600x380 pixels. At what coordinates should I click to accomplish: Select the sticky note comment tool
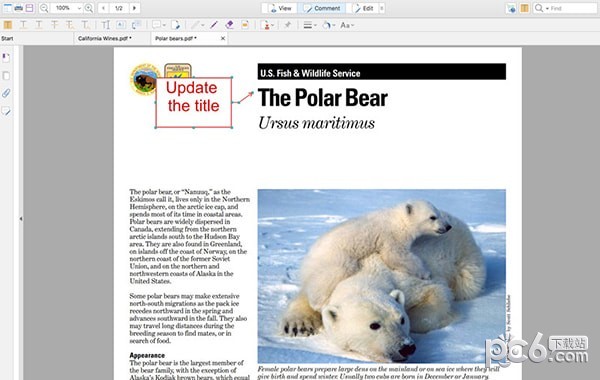coord(156,25)
